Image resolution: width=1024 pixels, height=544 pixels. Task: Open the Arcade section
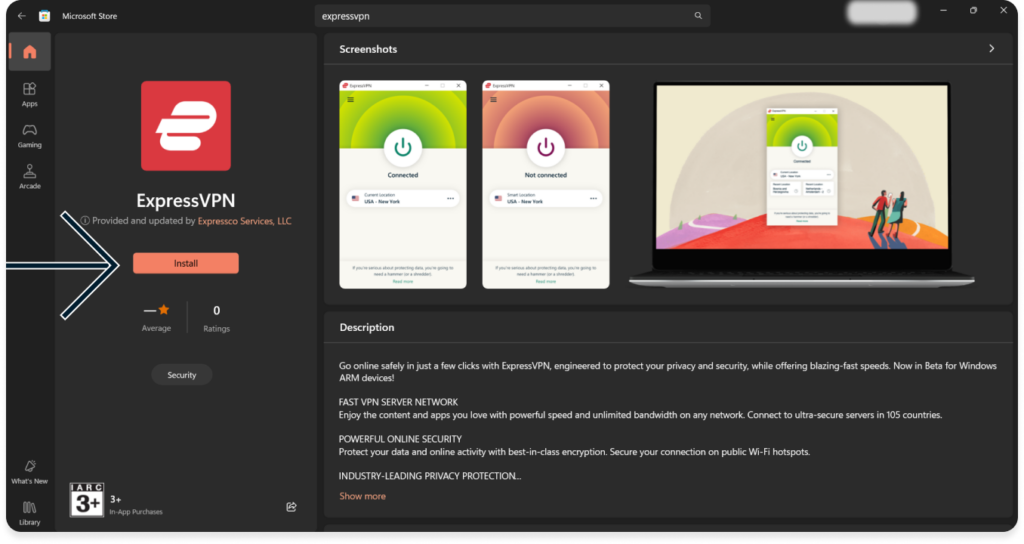(x=30, y=177)
